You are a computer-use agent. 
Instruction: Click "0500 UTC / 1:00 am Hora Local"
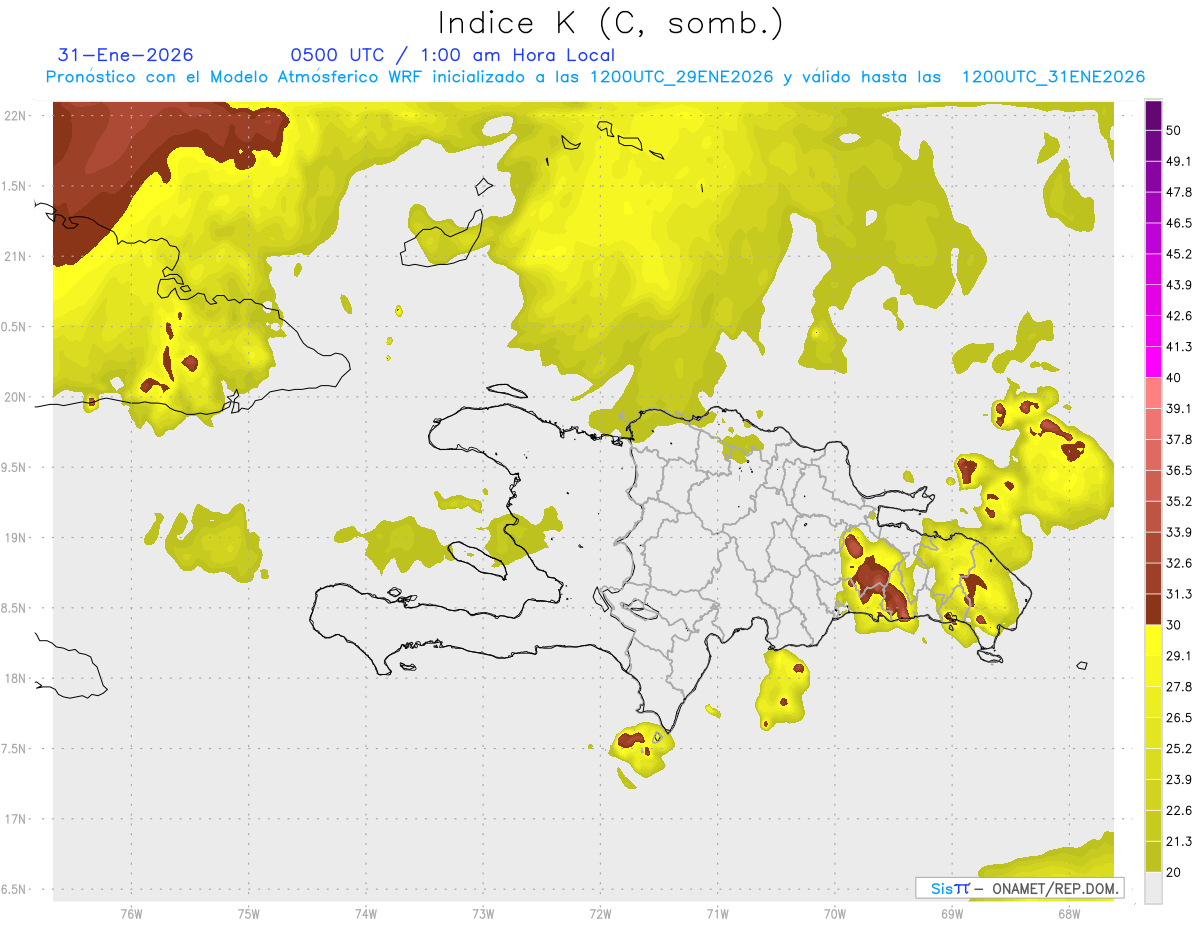(x=453, y=55)
